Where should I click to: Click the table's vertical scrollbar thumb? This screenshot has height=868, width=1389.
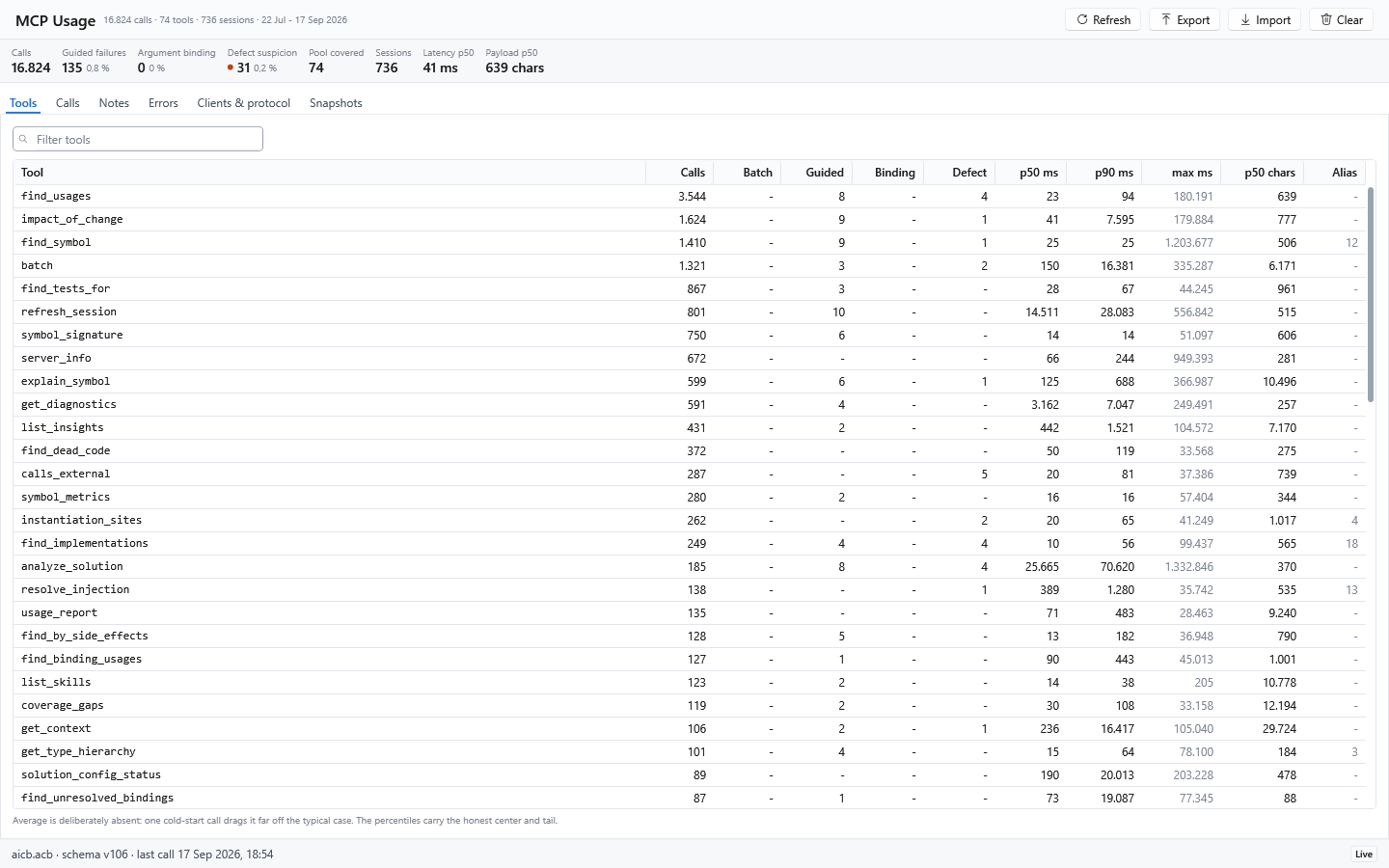click(x=1371, y=294)
